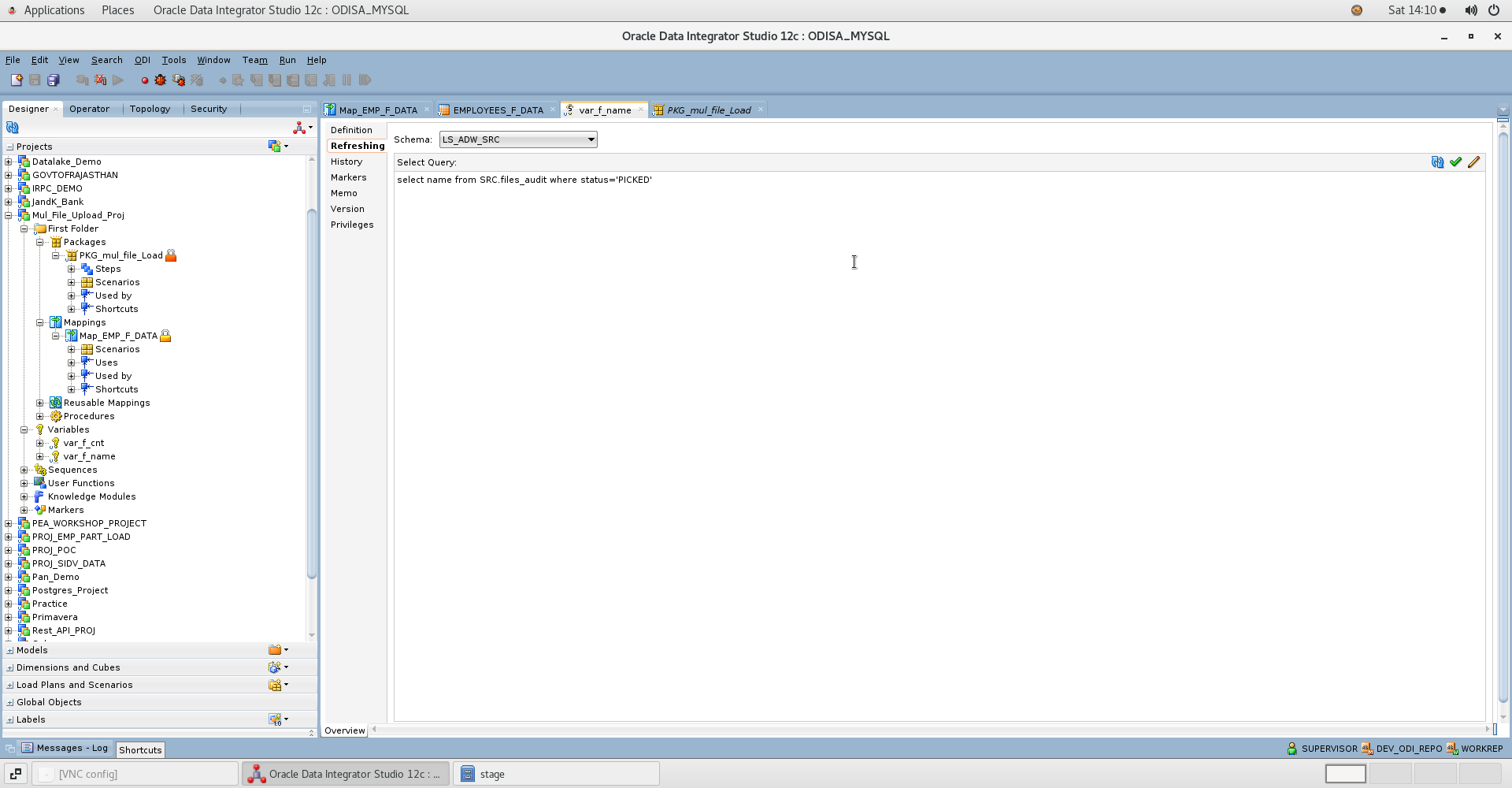Select the PEA_WORKSHOP_PROJECT tree item
This screenshot has width=1512, height=788.
89,523
